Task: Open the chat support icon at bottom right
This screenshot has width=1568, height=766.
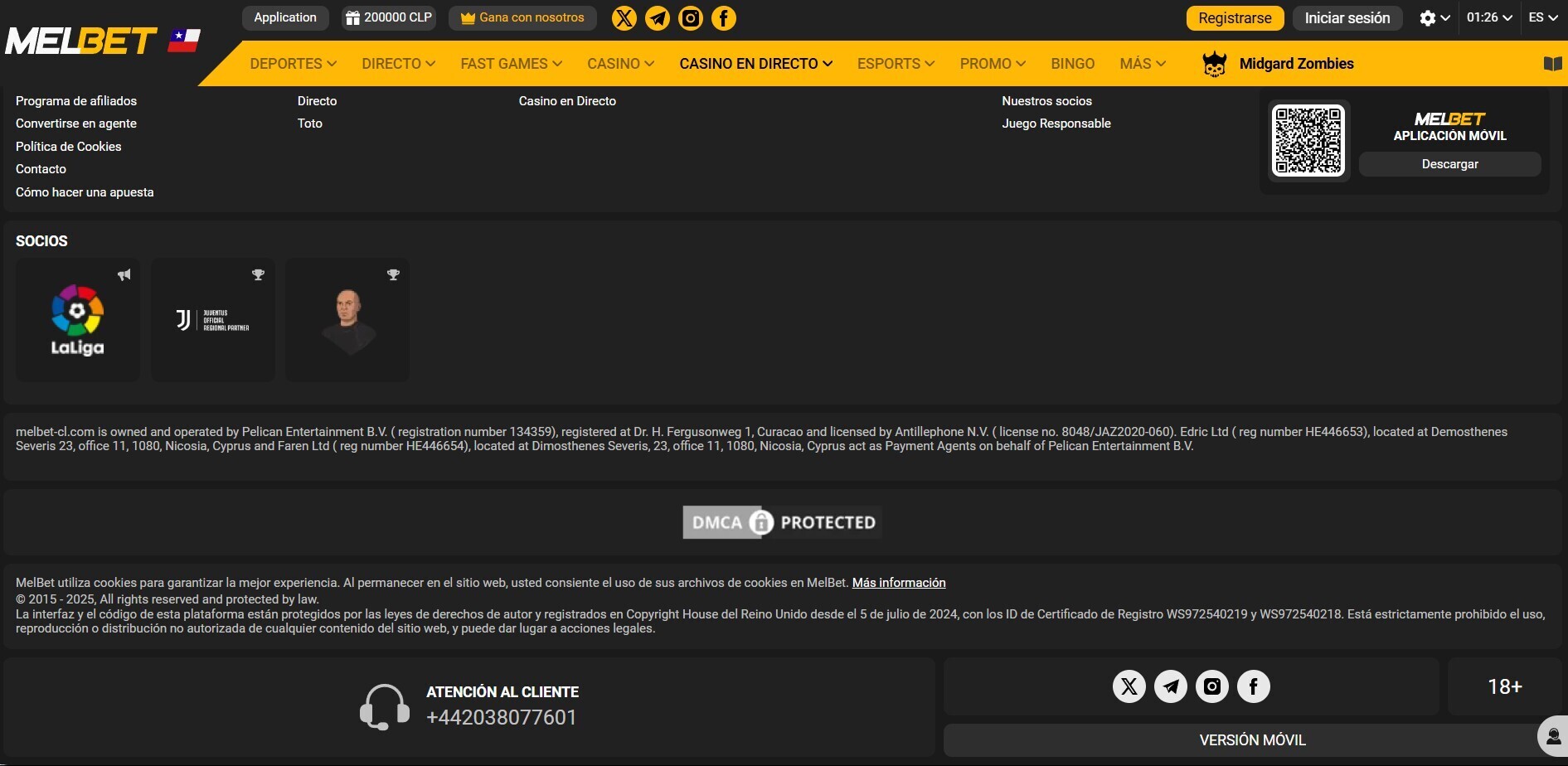Action: point(1552,736)
